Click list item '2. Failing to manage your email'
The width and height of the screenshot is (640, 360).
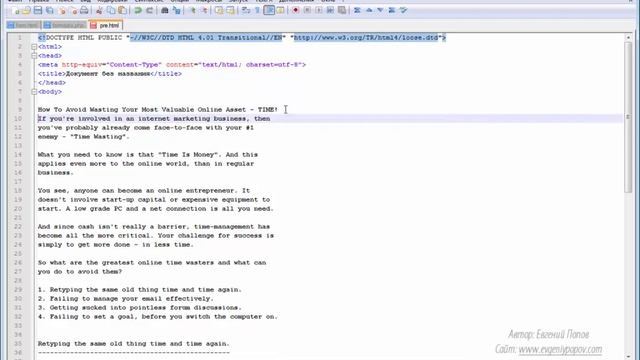(126, 298)
